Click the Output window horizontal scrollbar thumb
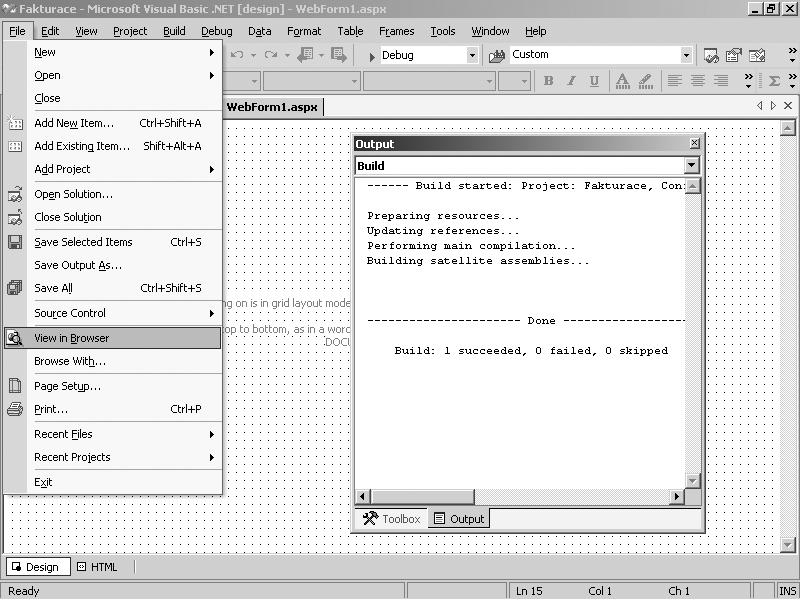 coord(422,496)
